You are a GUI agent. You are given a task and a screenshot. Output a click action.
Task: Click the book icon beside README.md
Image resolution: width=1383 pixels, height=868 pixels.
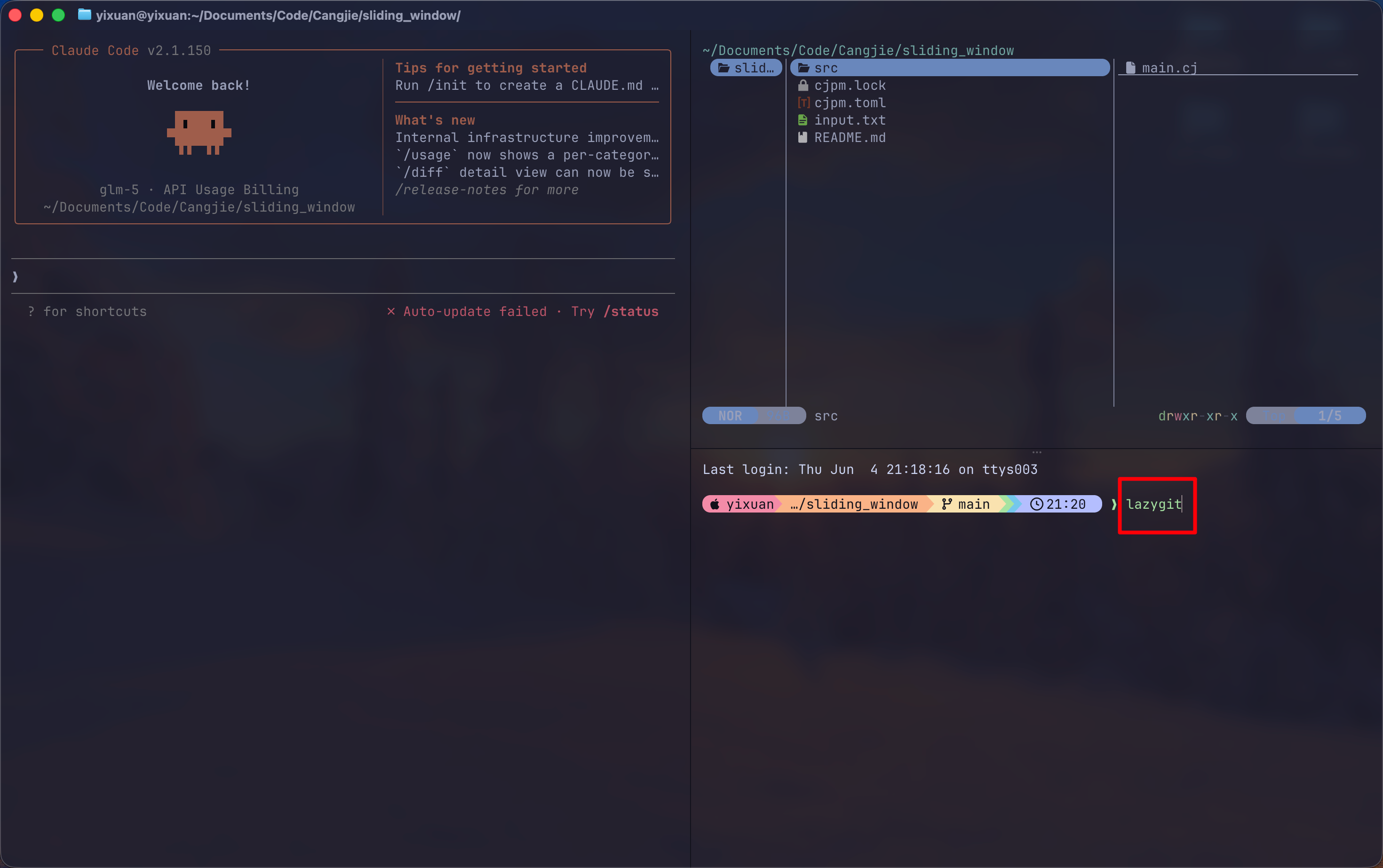click(803, 138)
